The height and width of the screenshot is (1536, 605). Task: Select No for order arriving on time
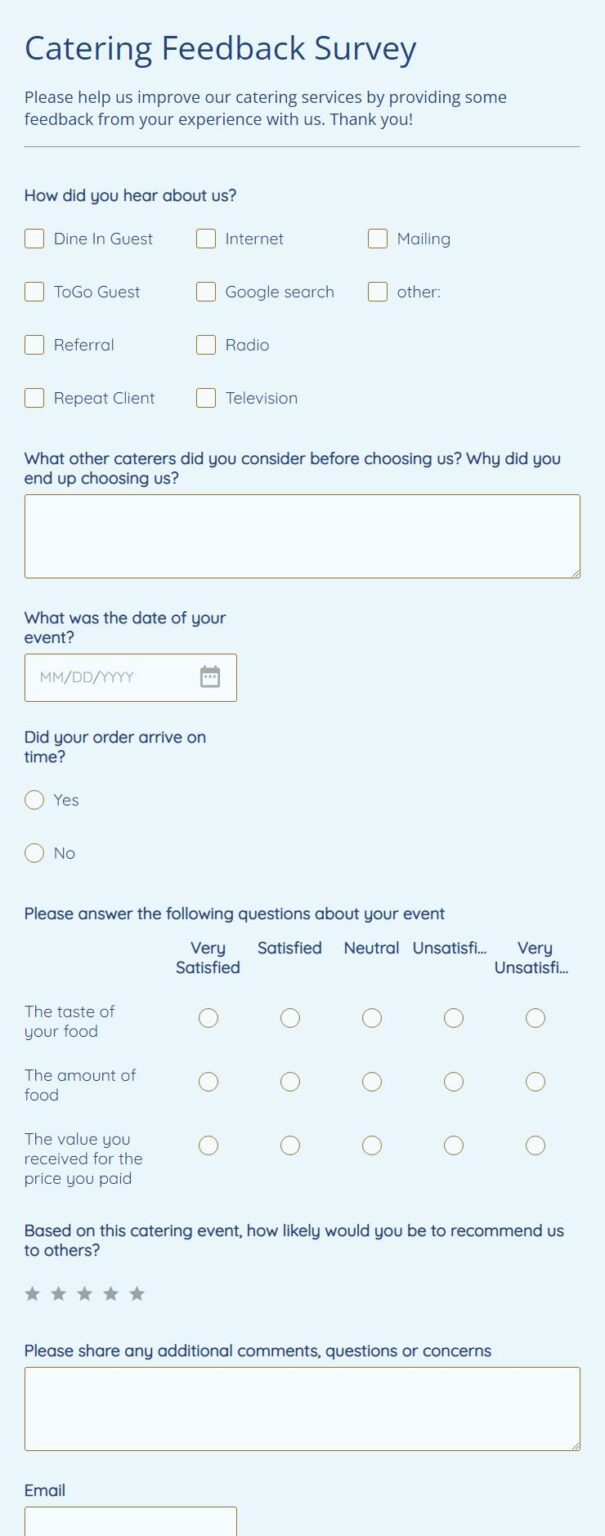(x=34, y=853)
